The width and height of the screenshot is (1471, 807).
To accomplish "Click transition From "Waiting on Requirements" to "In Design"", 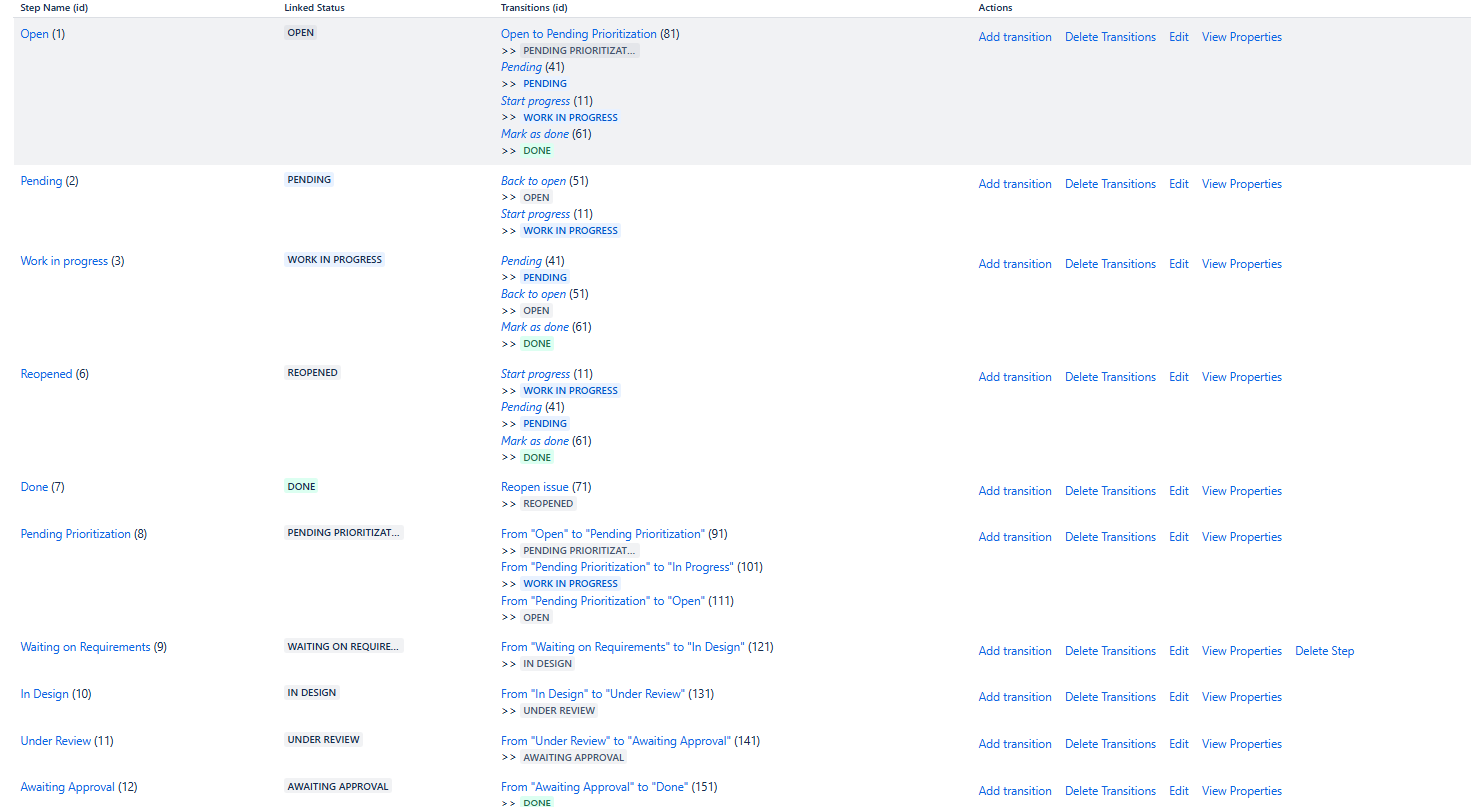I will 623,647.
